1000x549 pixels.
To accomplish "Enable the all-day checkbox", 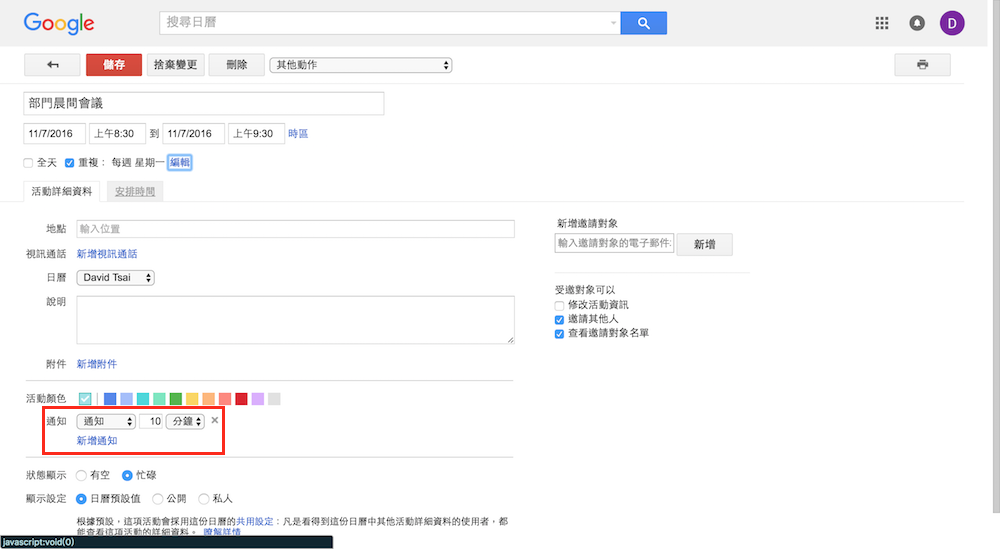I will pyautogui.click(x=29, y=162).
